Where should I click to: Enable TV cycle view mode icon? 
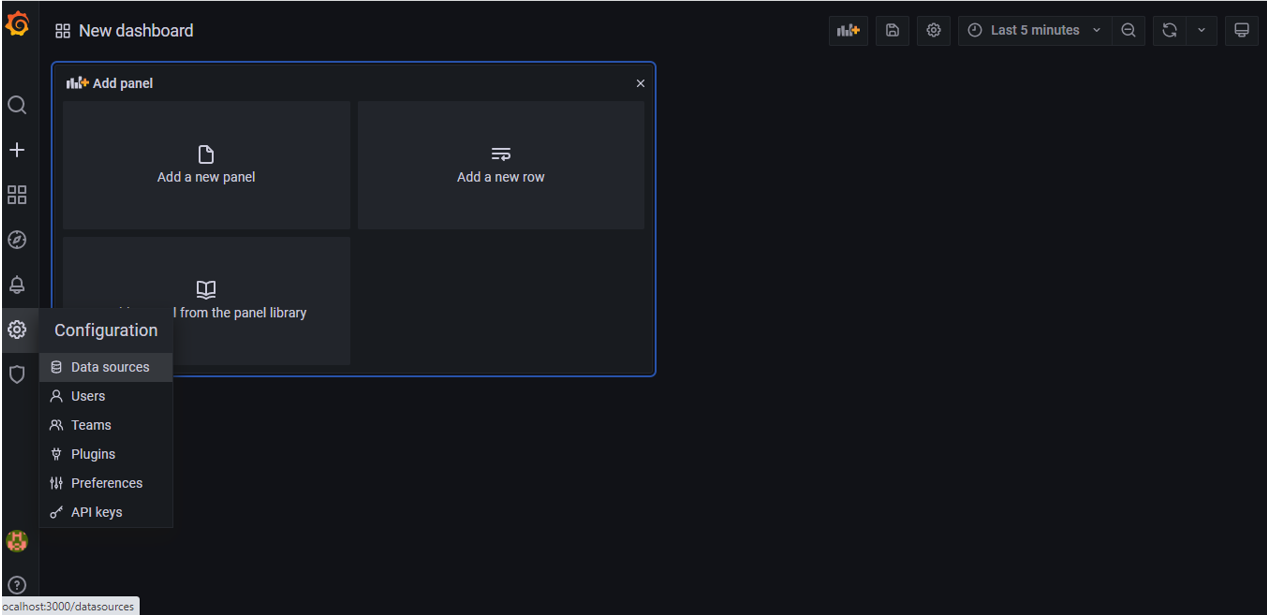[1241, 30]
